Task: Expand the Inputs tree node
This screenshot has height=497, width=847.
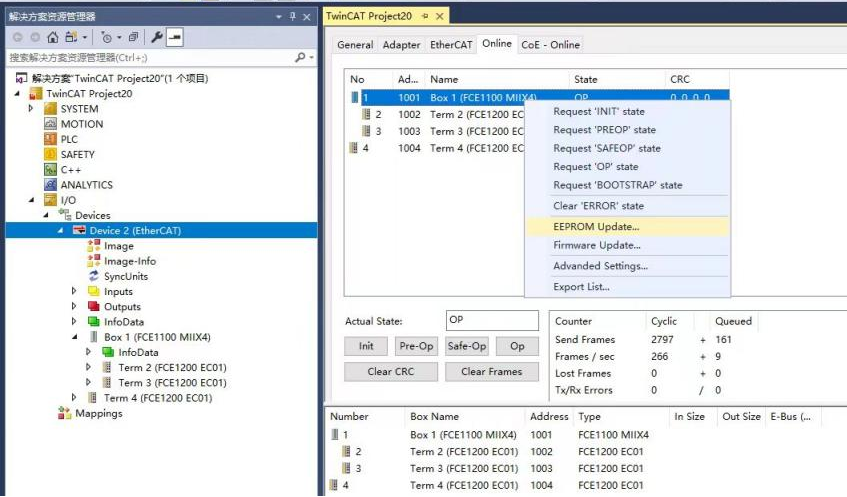Action: 74,291
